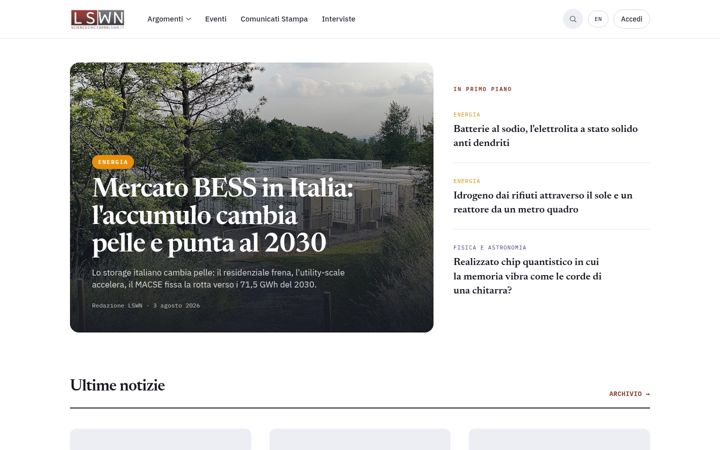Image resolution: width=720 pixels, height=450 pixels.
Task: Go to Comunicati Stampa
Action: pyautogui.click(x=274, y=19)
